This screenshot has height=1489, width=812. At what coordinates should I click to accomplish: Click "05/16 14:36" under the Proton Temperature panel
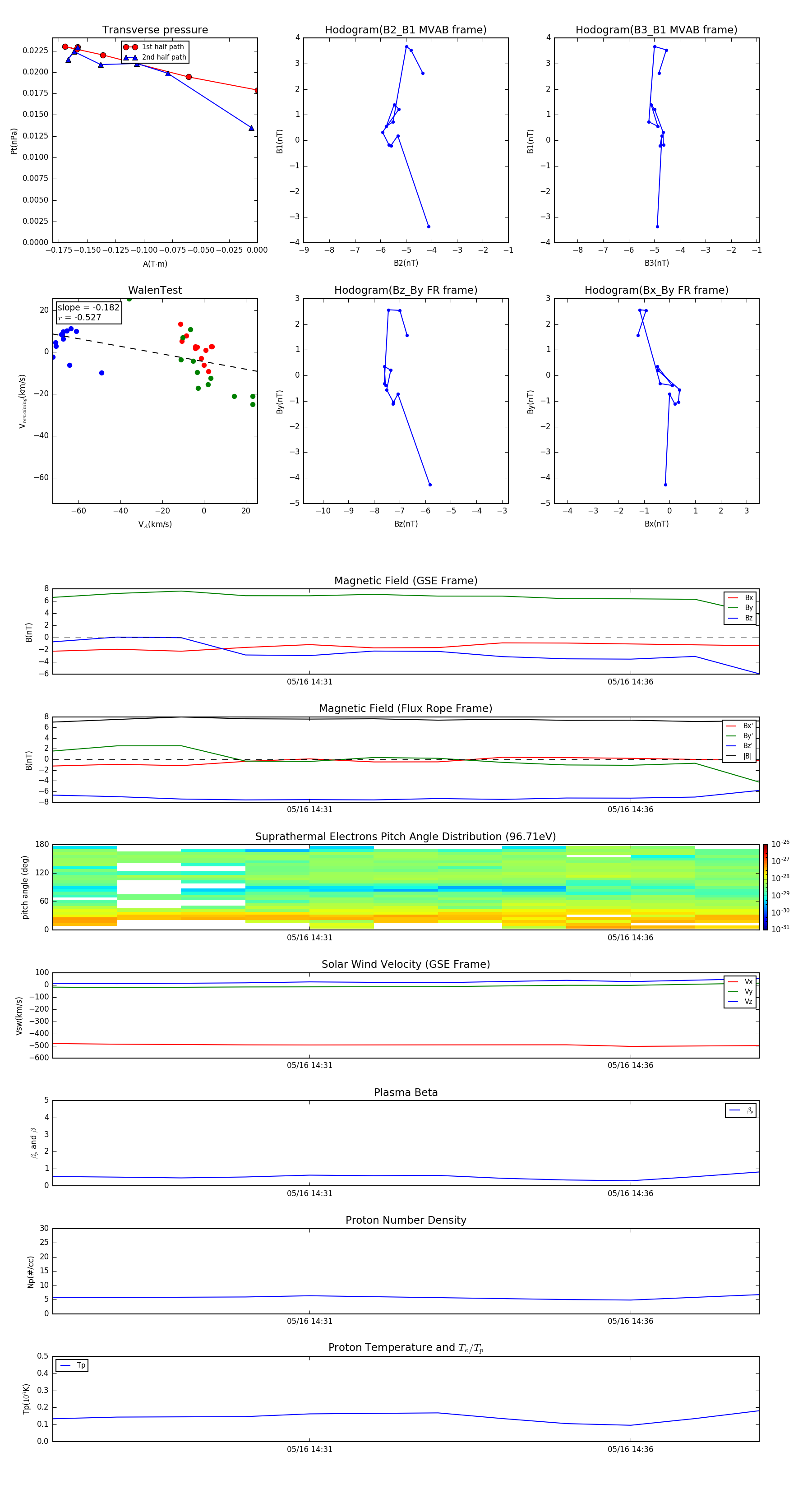[x=630, y=1449]
